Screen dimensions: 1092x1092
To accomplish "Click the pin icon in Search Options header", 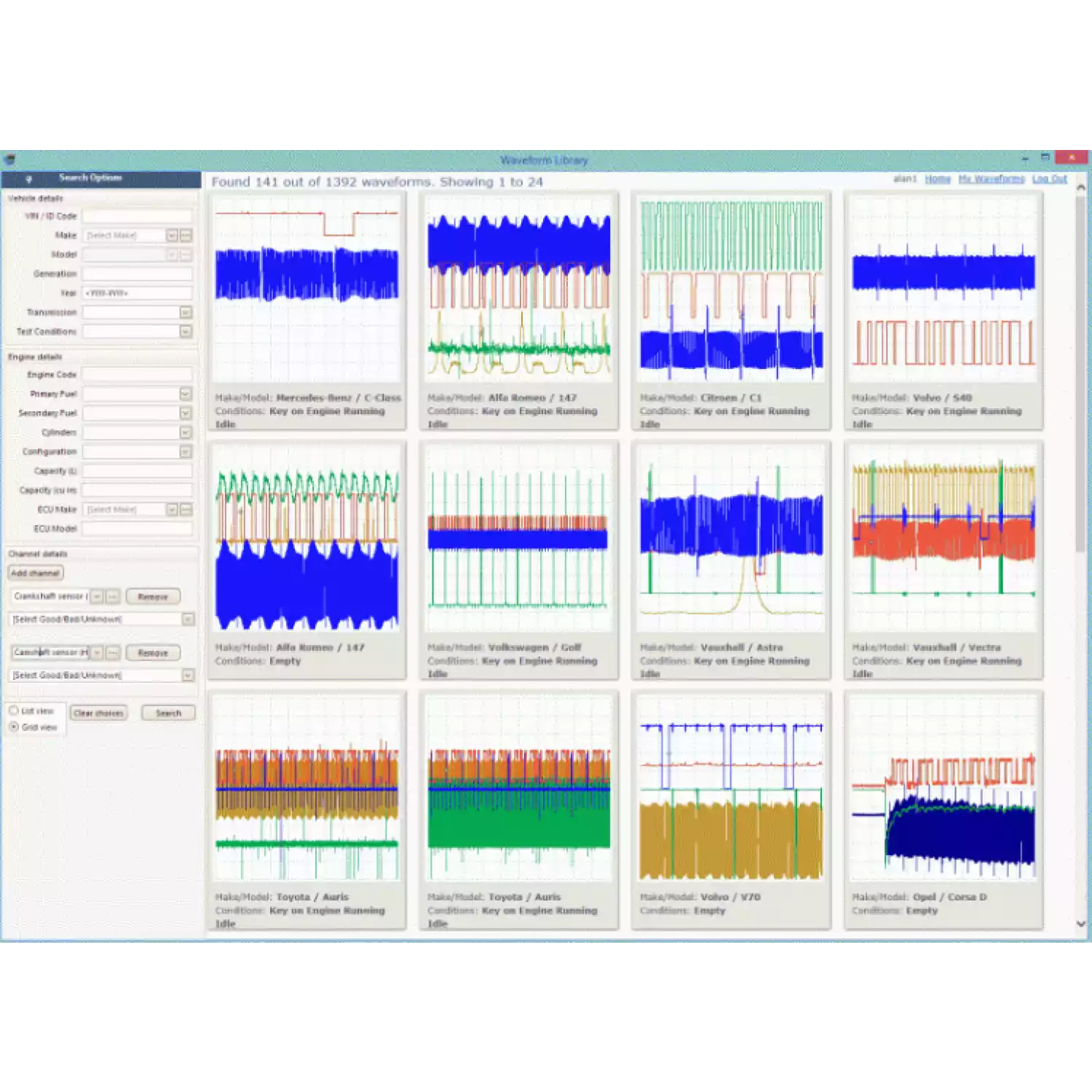I will [x=29, y=179].
